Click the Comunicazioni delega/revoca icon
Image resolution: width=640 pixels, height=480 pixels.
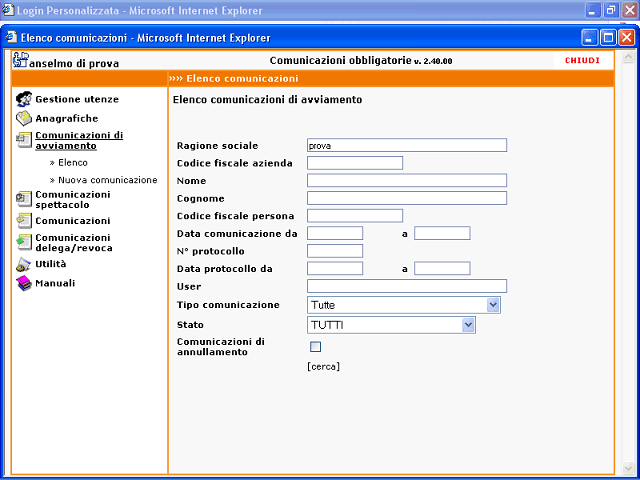[24, 242]
